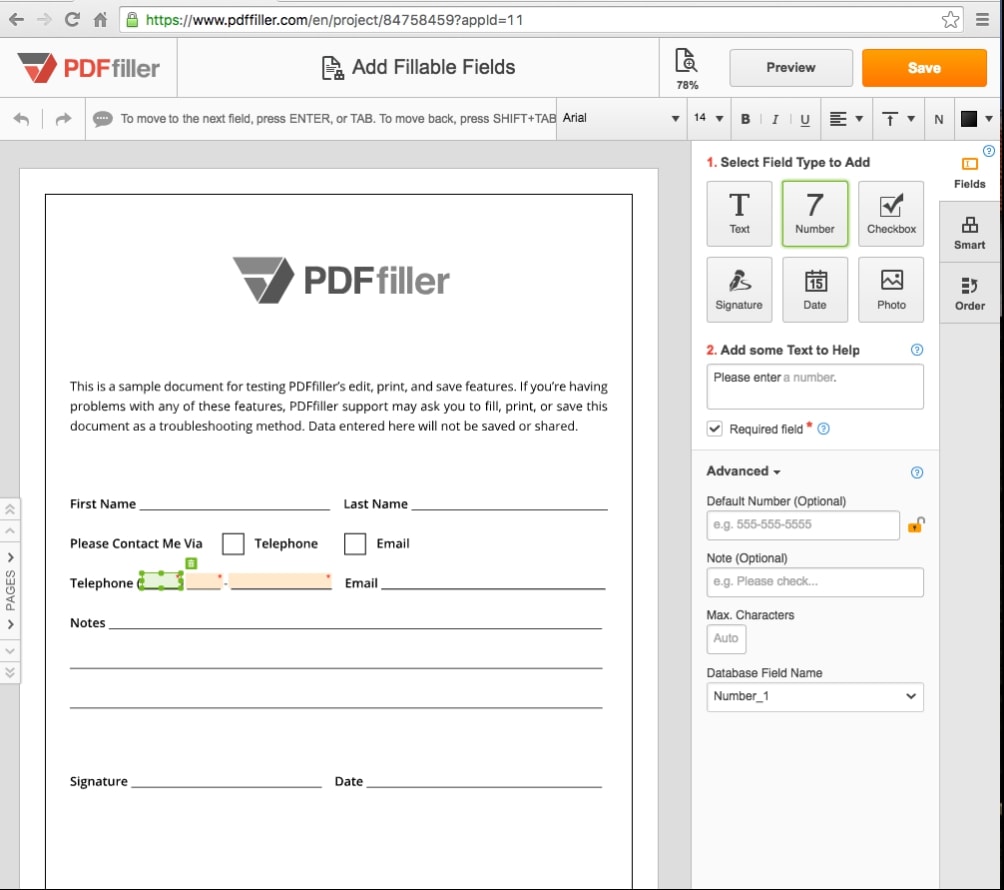Click the Preview button
The height and width of the screenshot is (890, 1004).
coord(791,68)
